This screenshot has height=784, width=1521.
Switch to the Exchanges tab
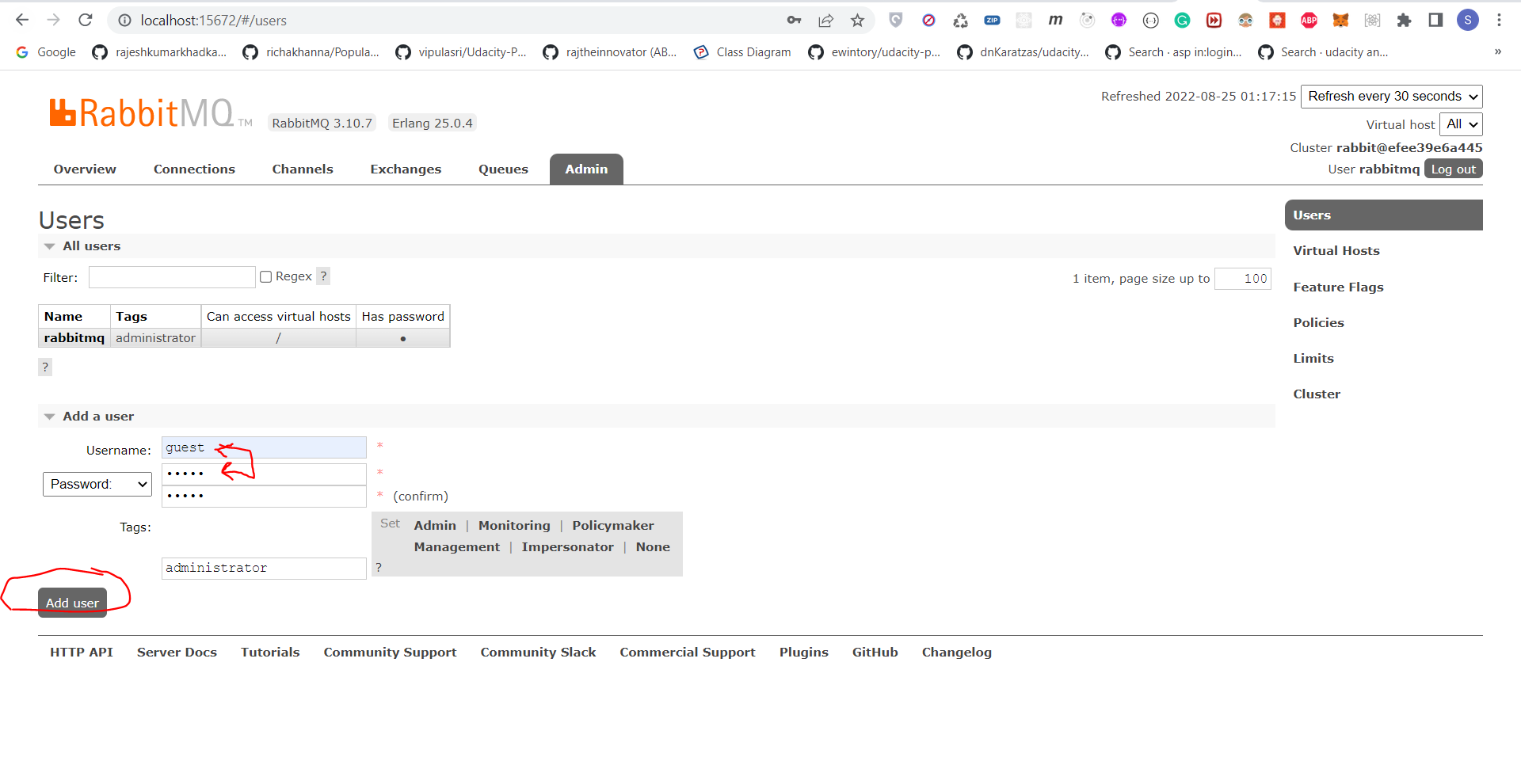point(406,169)
